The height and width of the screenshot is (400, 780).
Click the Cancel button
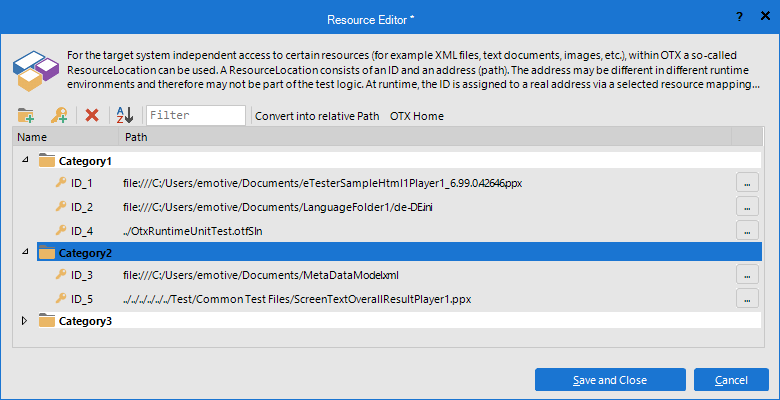pos(731,380)
